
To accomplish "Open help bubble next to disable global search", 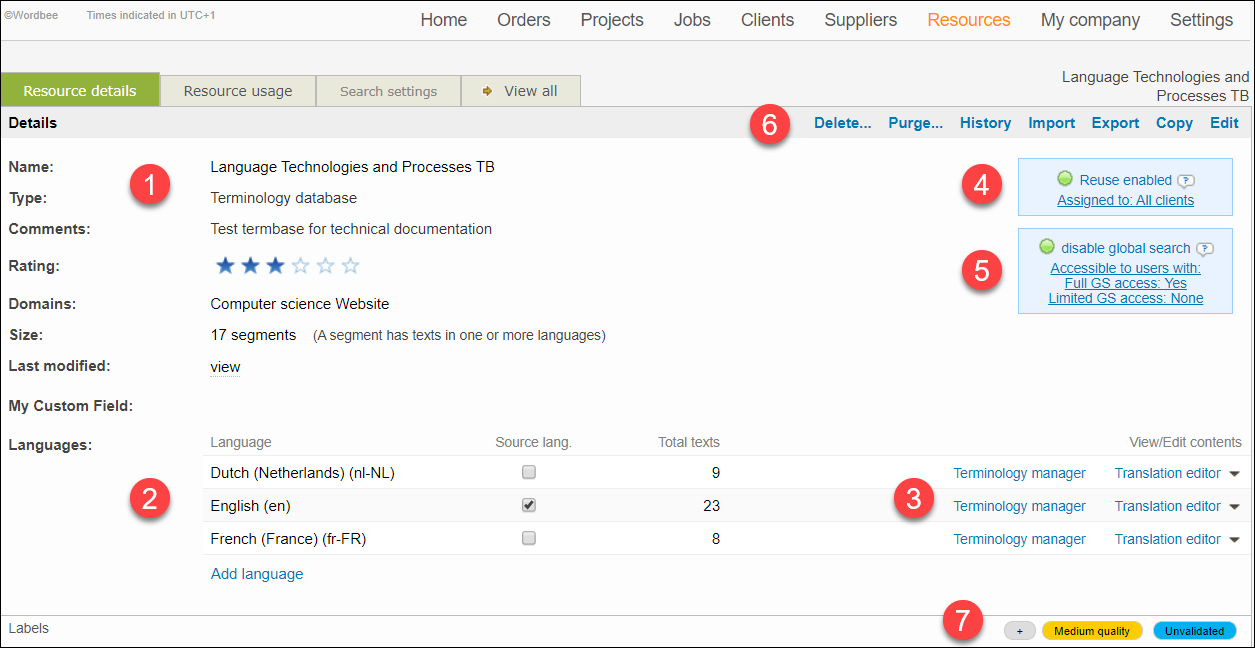I will (x=1205, y=249).
